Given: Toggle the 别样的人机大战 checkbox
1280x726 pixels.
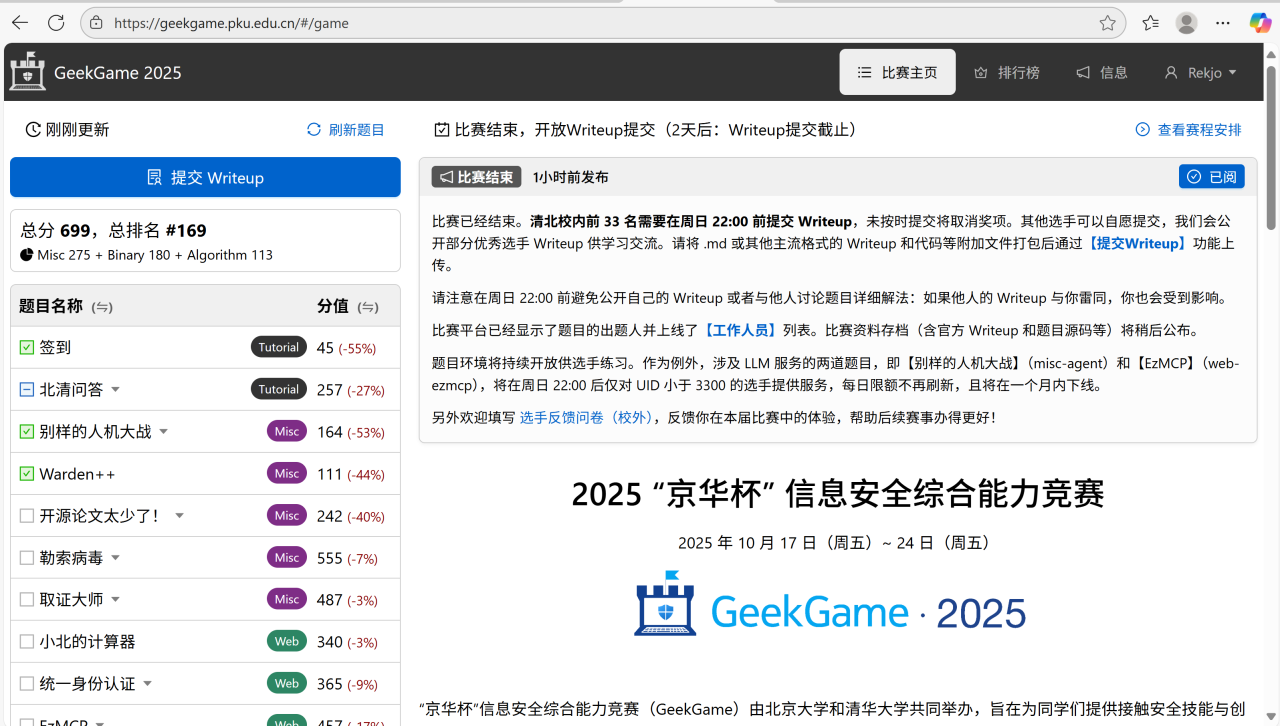Looking at the screenshot, I should [x=27, y=431].
